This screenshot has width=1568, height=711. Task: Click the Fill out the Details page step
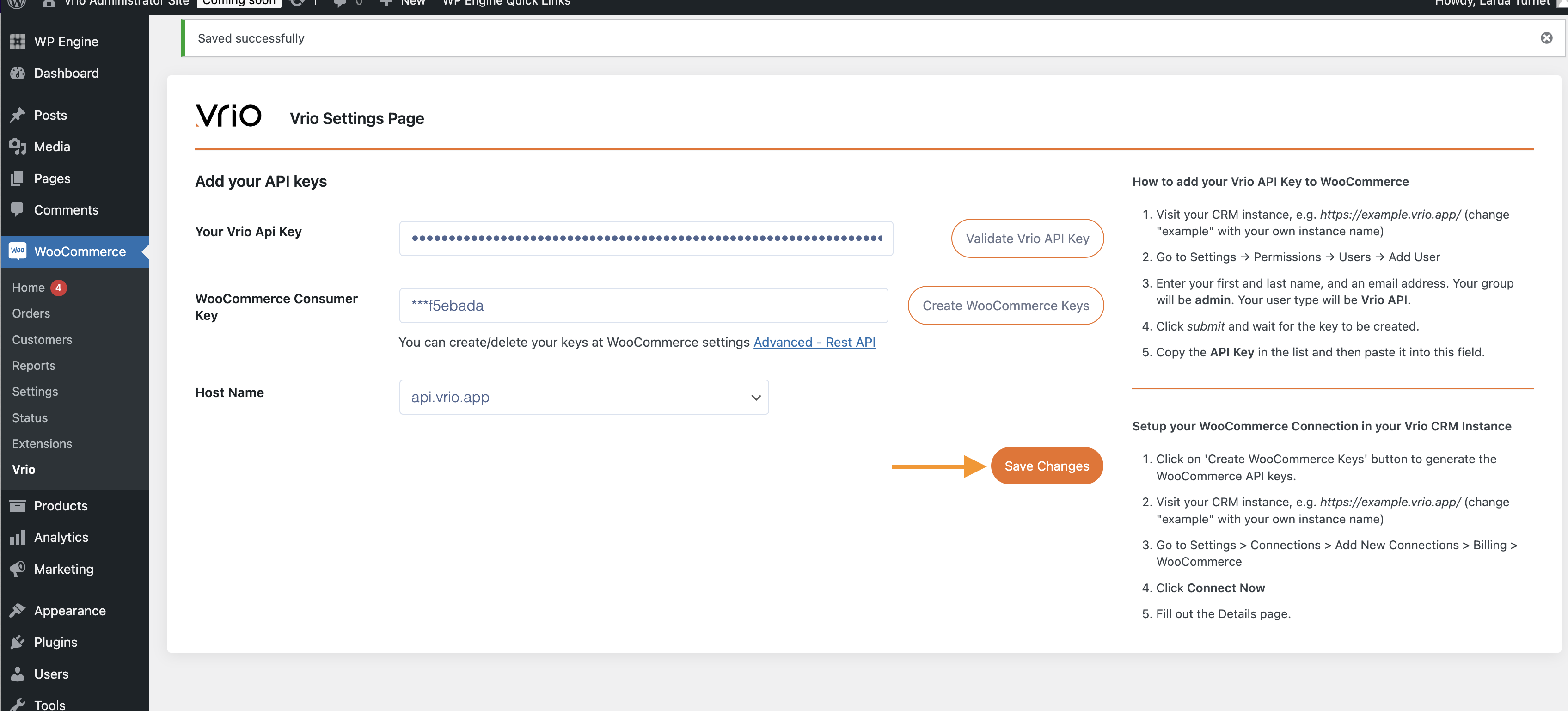click(1223, 613)
